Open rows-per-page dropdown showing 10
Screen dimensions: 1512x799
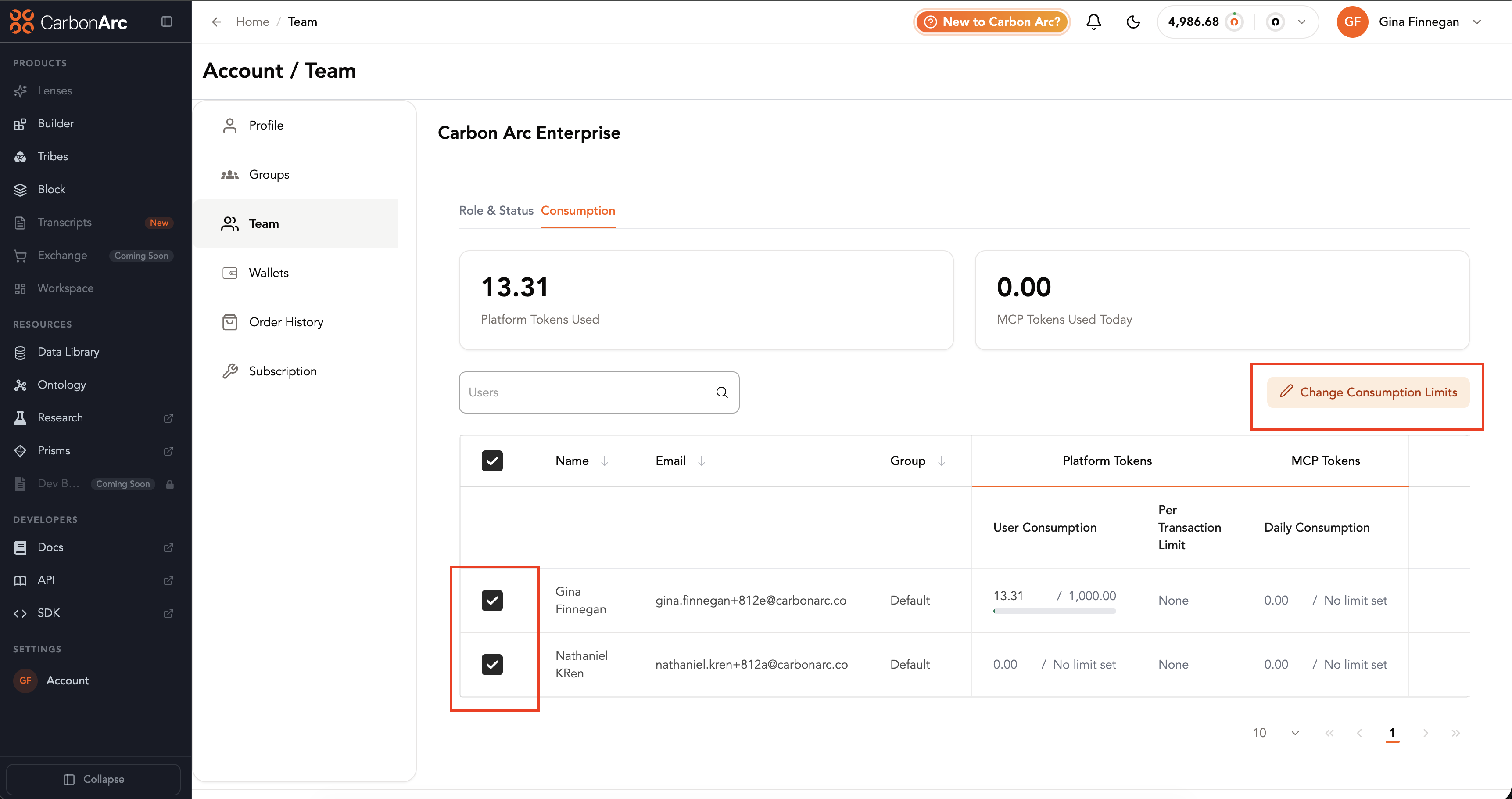(x=1276, y=733)
